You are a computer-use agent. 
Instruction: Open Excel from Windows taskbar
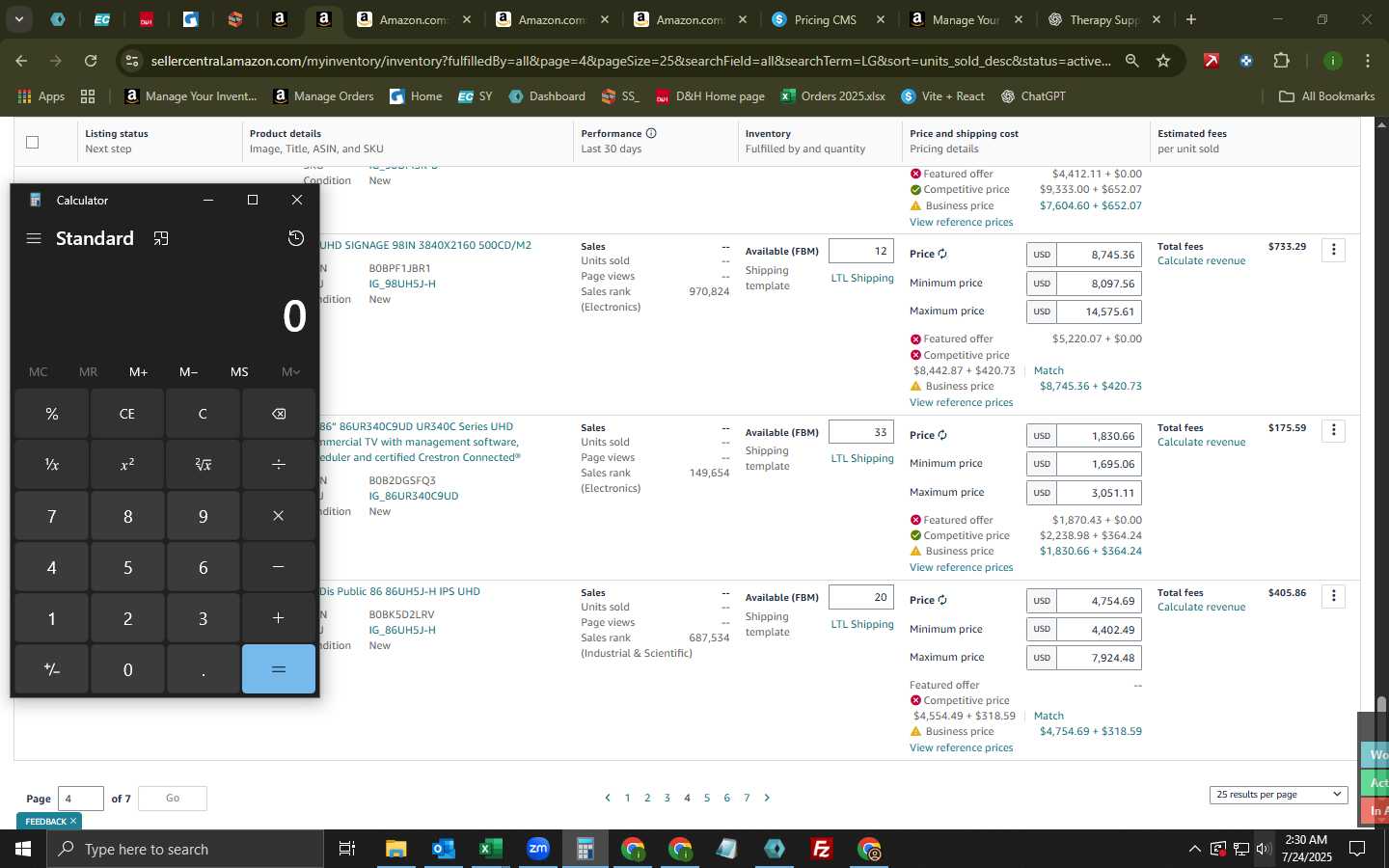click(x=491, y=849)
